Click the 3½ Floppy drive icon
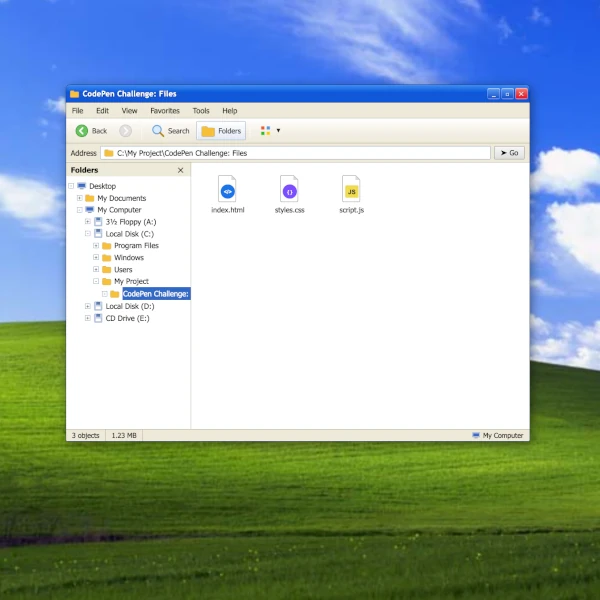 [98, 222]
